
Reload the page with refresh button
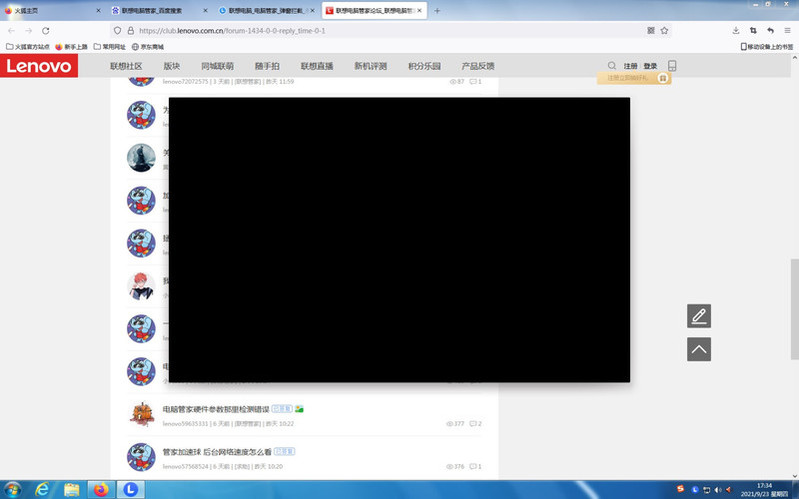pyautogui.click(x=46, y=31)
